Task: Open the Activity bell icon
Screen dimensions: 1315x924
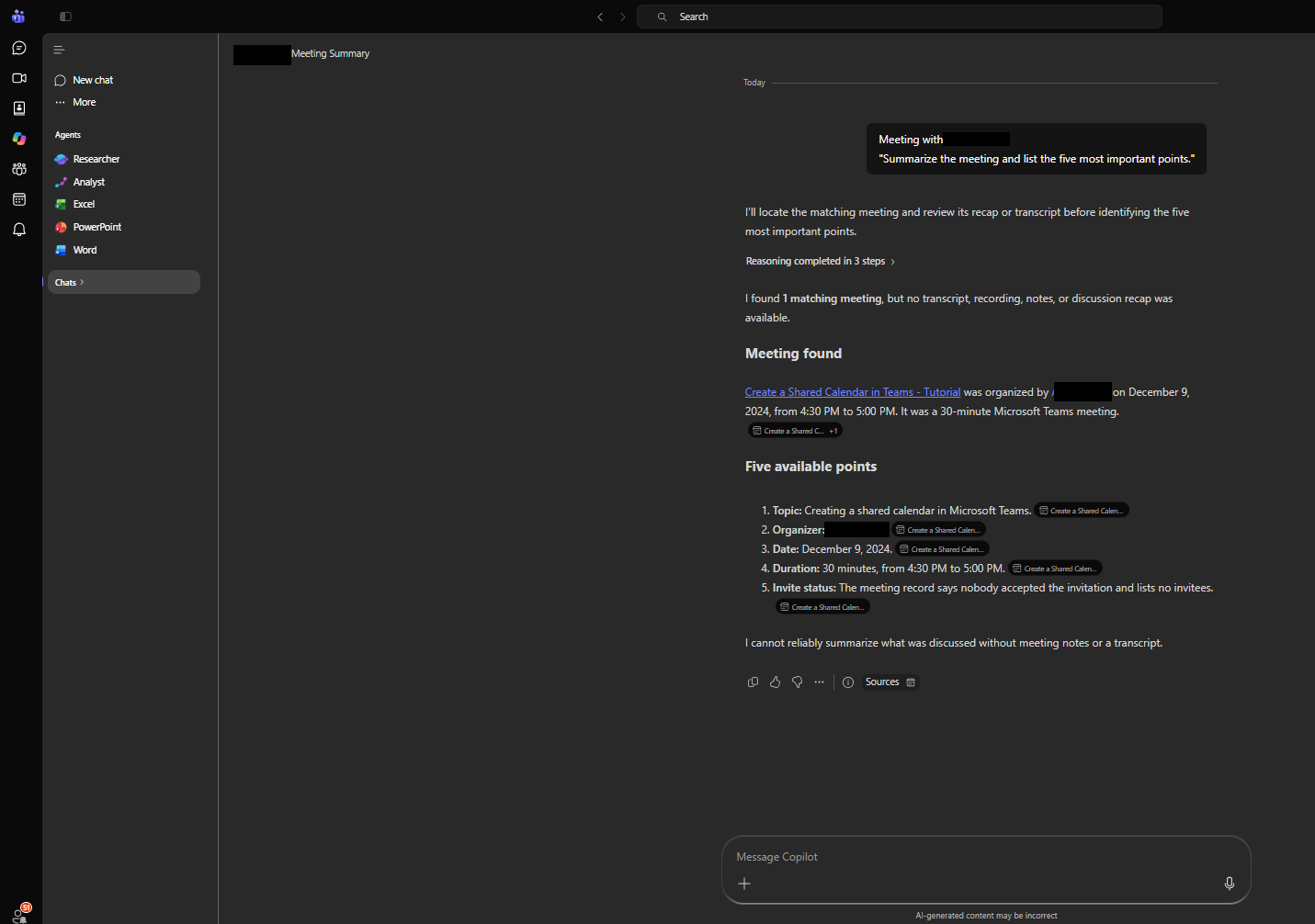Action: point(19,230)
